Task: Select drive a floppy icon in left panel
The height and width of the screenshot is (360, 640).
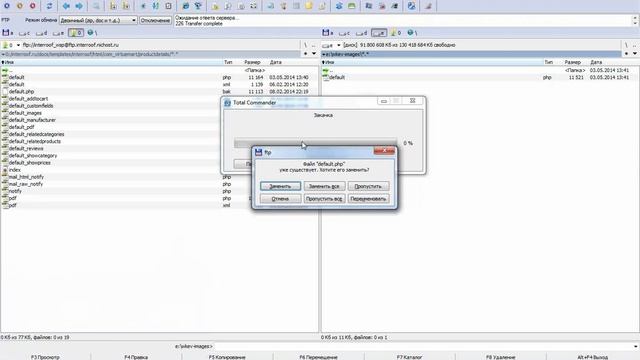Action: [x=7, y=33]
